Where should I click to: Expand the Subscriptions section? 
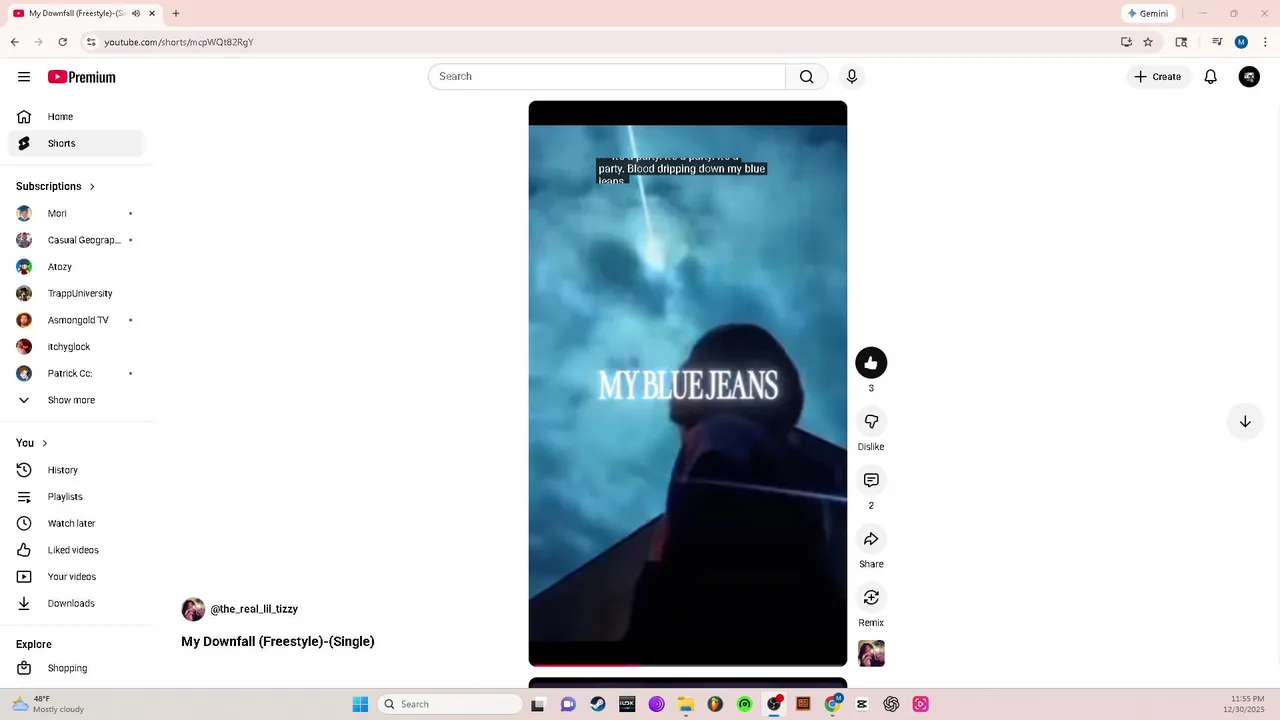pyautogui.click(x=56, y=186)
